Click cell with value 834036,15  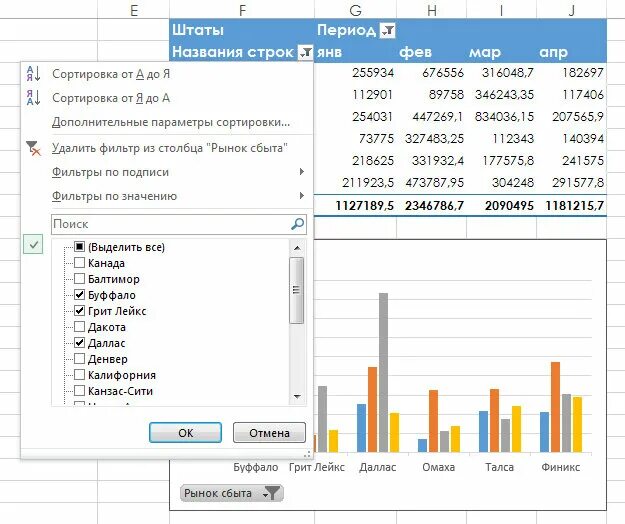click(x=501, y=116)
